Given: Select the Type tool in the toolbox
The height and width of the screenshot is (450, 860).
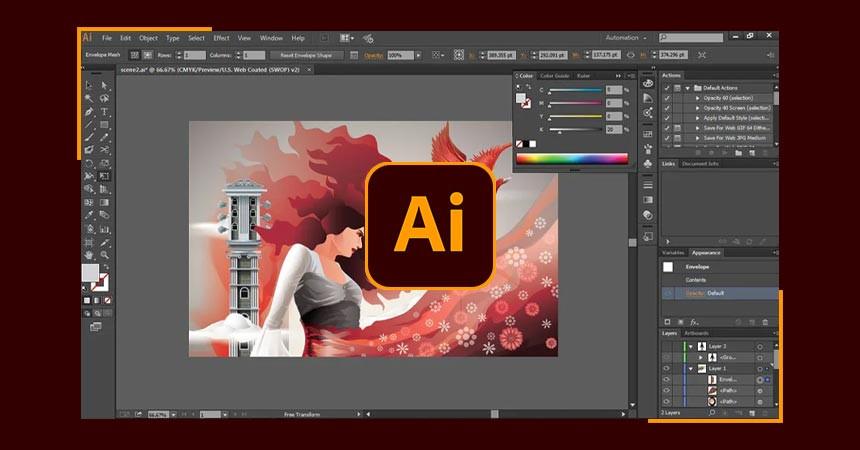Looking at the screenshot, I should click(x=104, y=112).
